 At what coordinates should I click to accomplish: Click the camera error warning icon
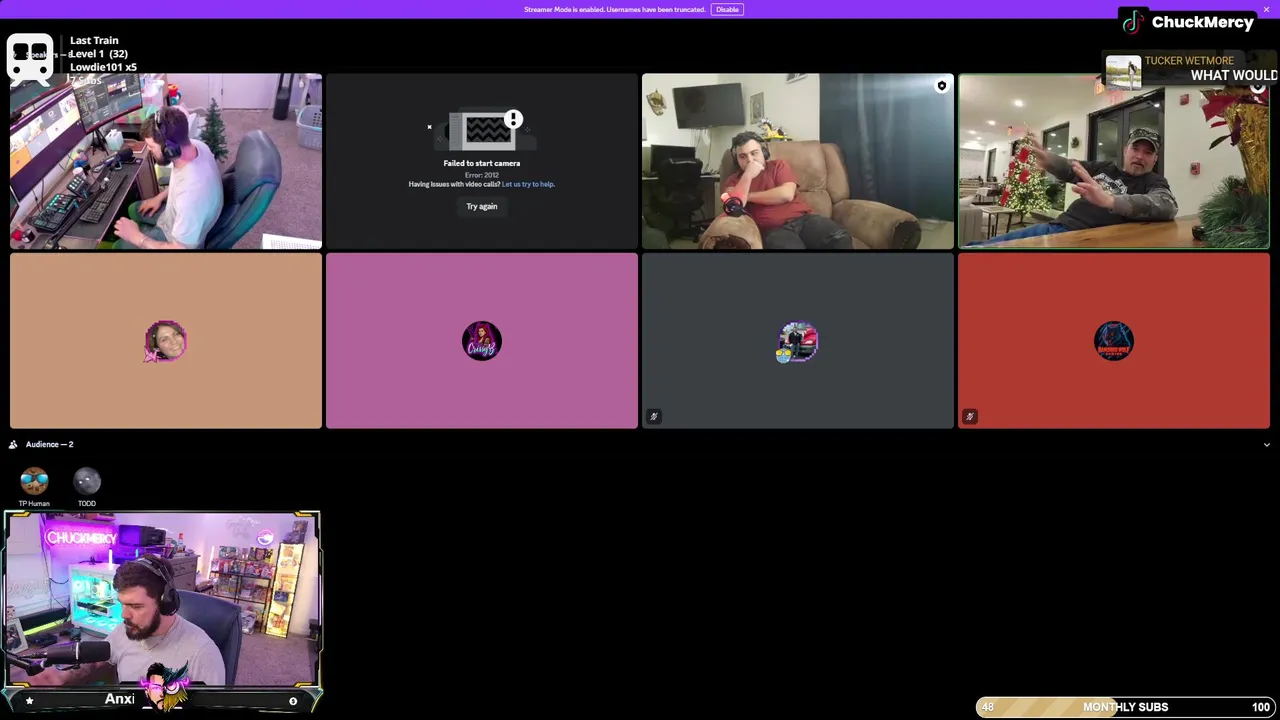pos(513,120)
